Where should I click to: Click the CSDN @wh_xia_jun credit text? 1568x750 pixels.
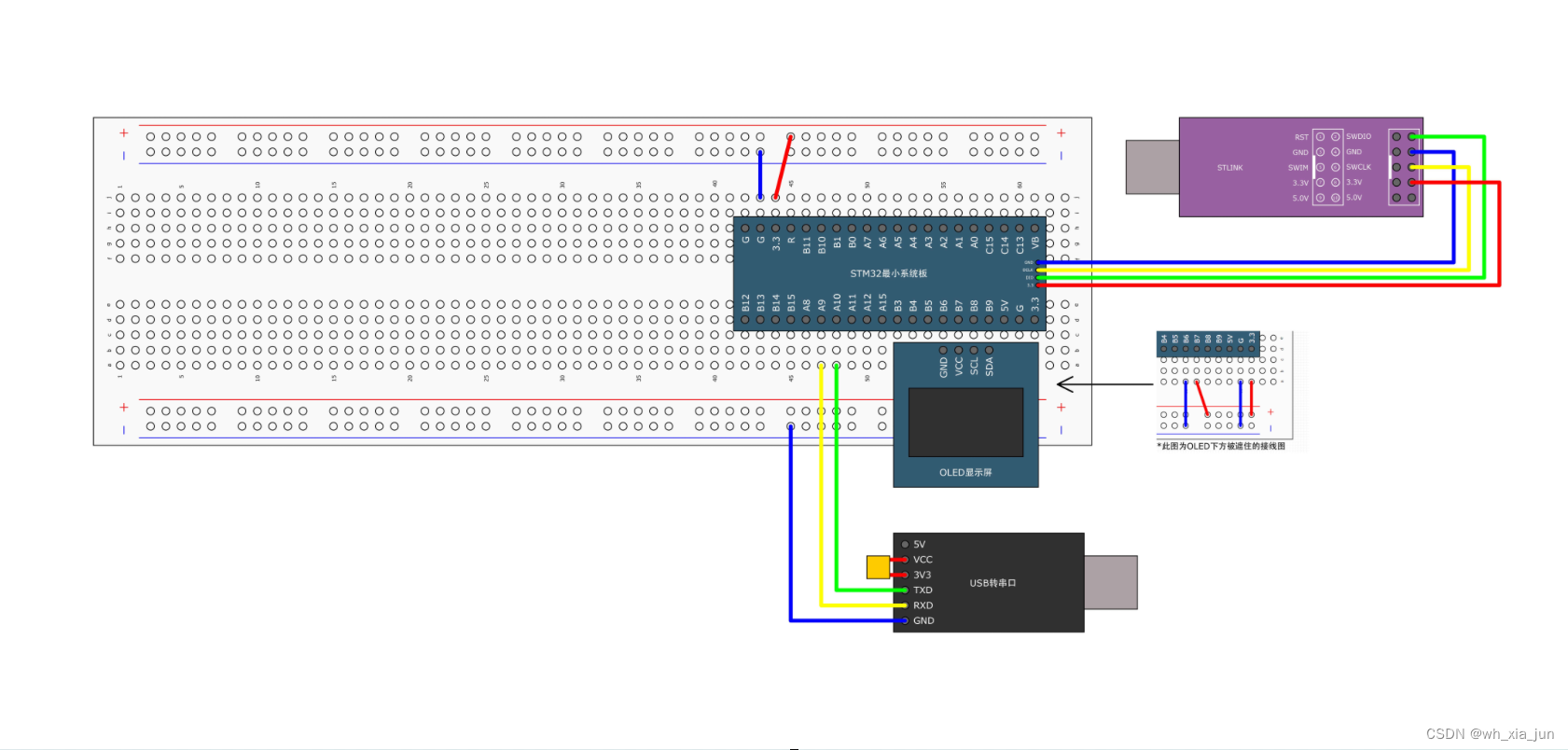click(x=1490, y=734)
